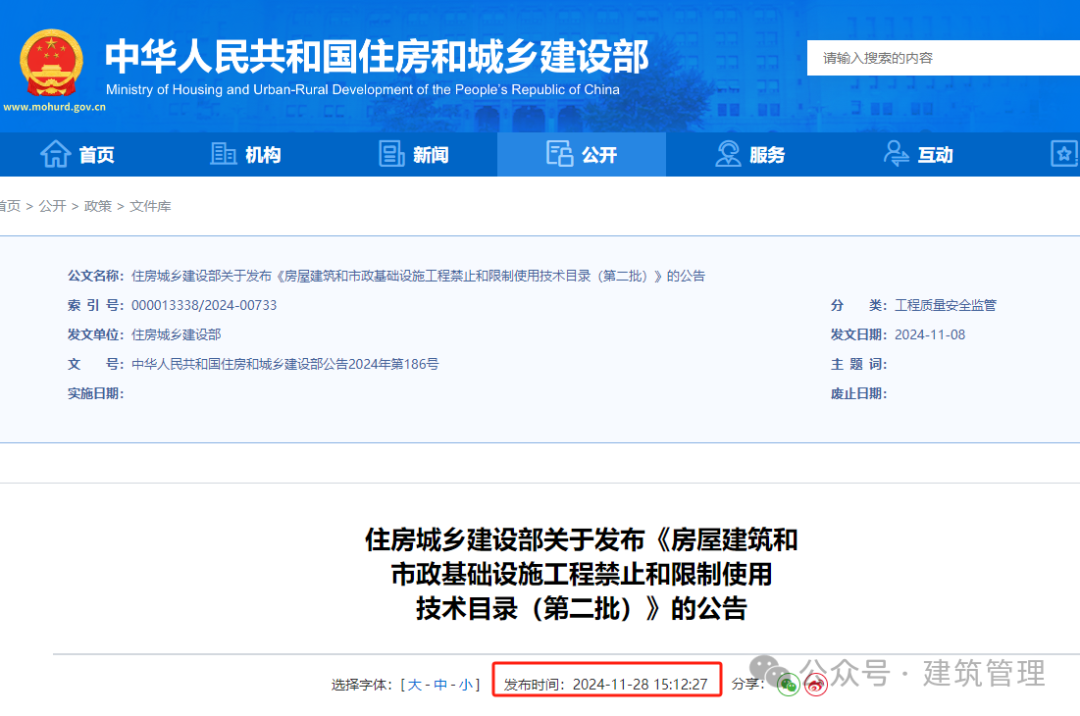Viewport: 1080px width, 716px height.
Task: Open the 新闻 navigation menu item
Action: pos(429,154)
